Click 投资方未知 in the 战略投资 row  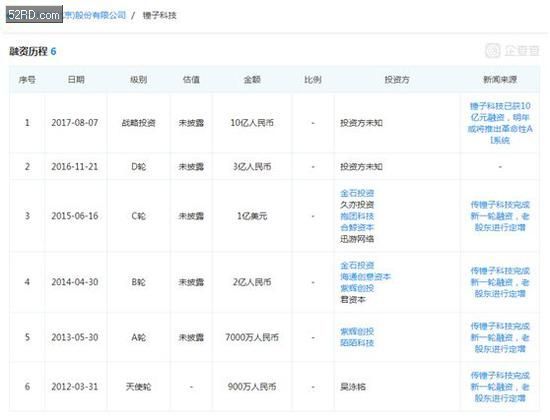coord(361,123)
